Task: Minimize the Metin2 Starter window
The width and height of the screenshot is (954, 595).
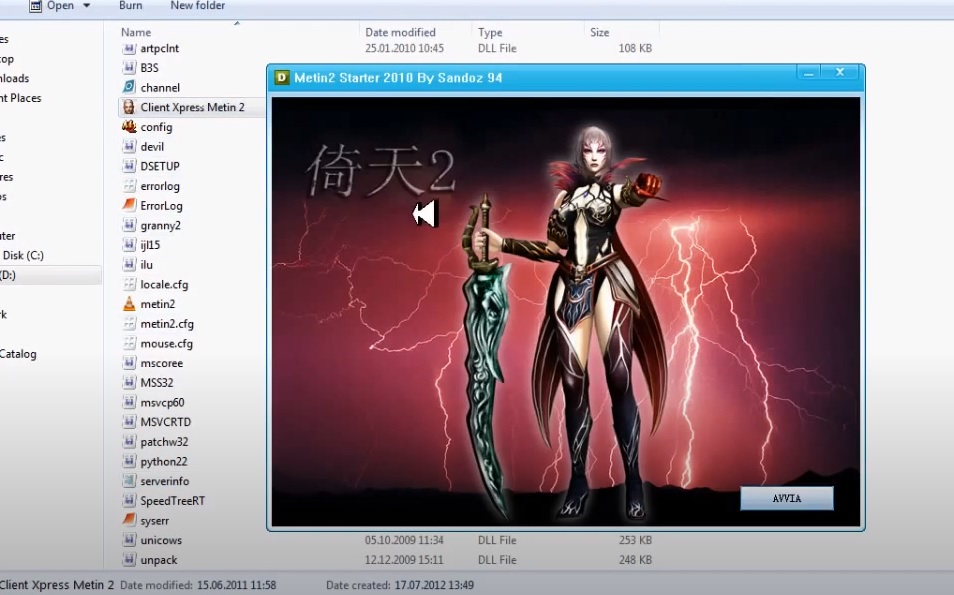Action: [809, 73]
